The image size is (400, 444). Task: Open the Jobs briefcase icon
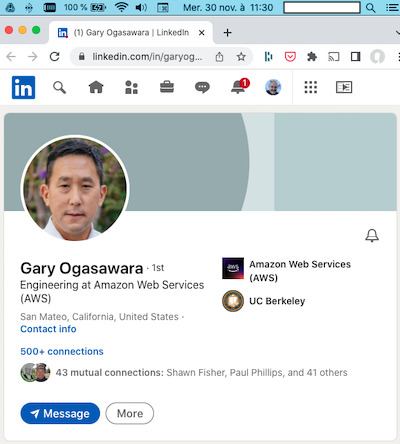[167, 87]
